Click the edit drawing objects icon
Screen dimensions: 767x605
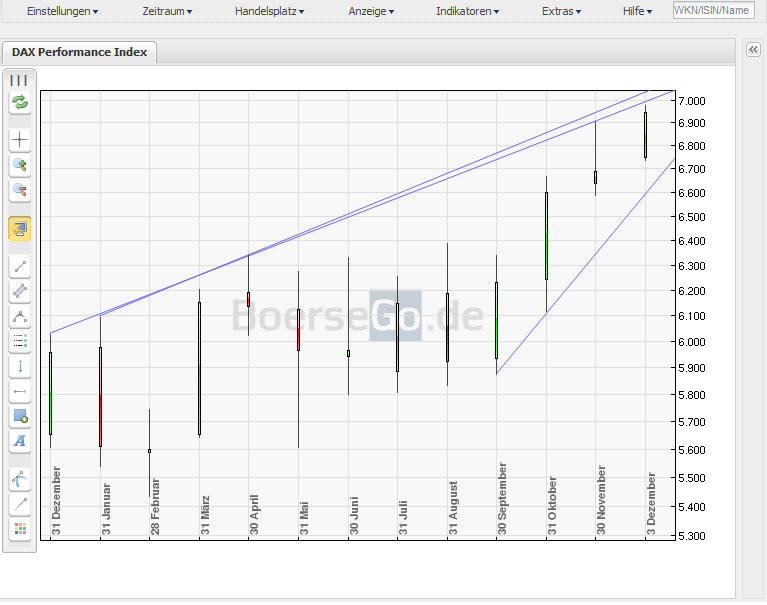(20, 479)
